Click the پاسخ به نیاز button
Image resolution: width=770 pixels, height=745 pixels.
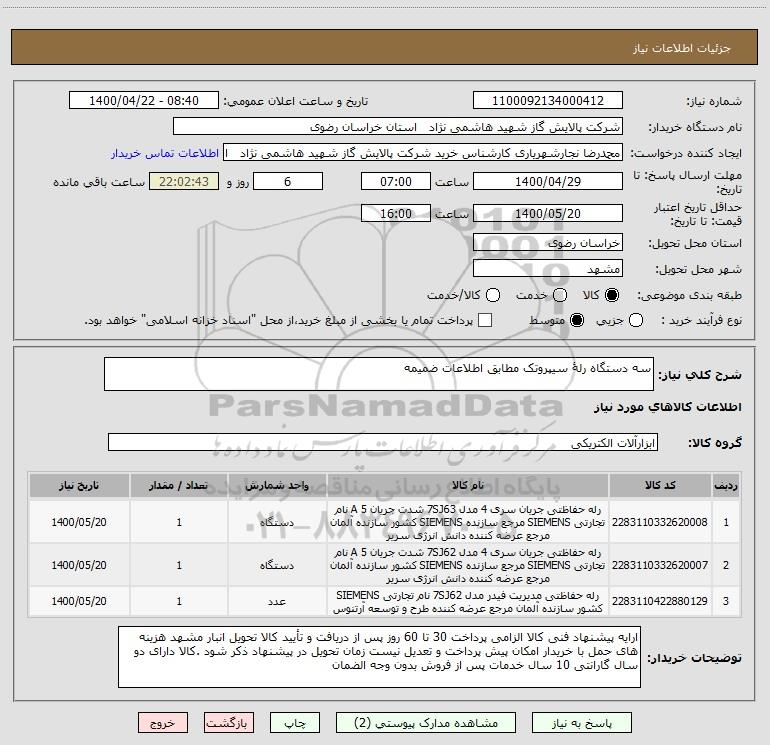581,723
